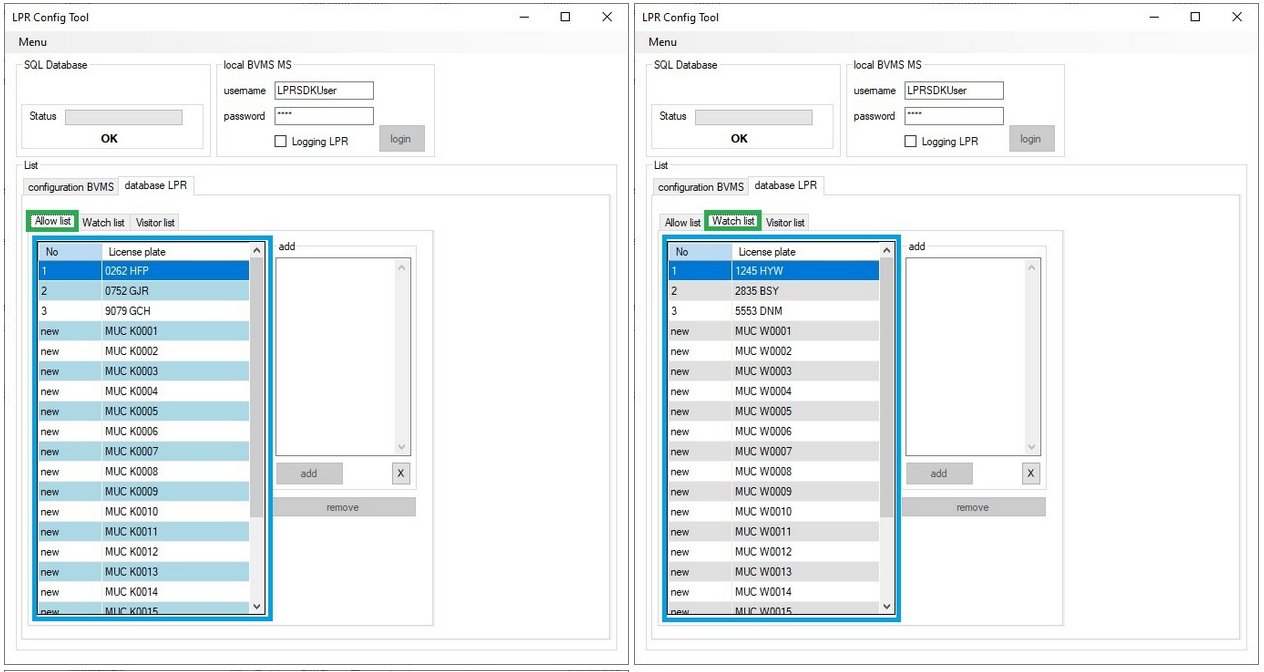The image size is (1264, 672).
Task: Click password field in the right window
Action: point(954,116)
